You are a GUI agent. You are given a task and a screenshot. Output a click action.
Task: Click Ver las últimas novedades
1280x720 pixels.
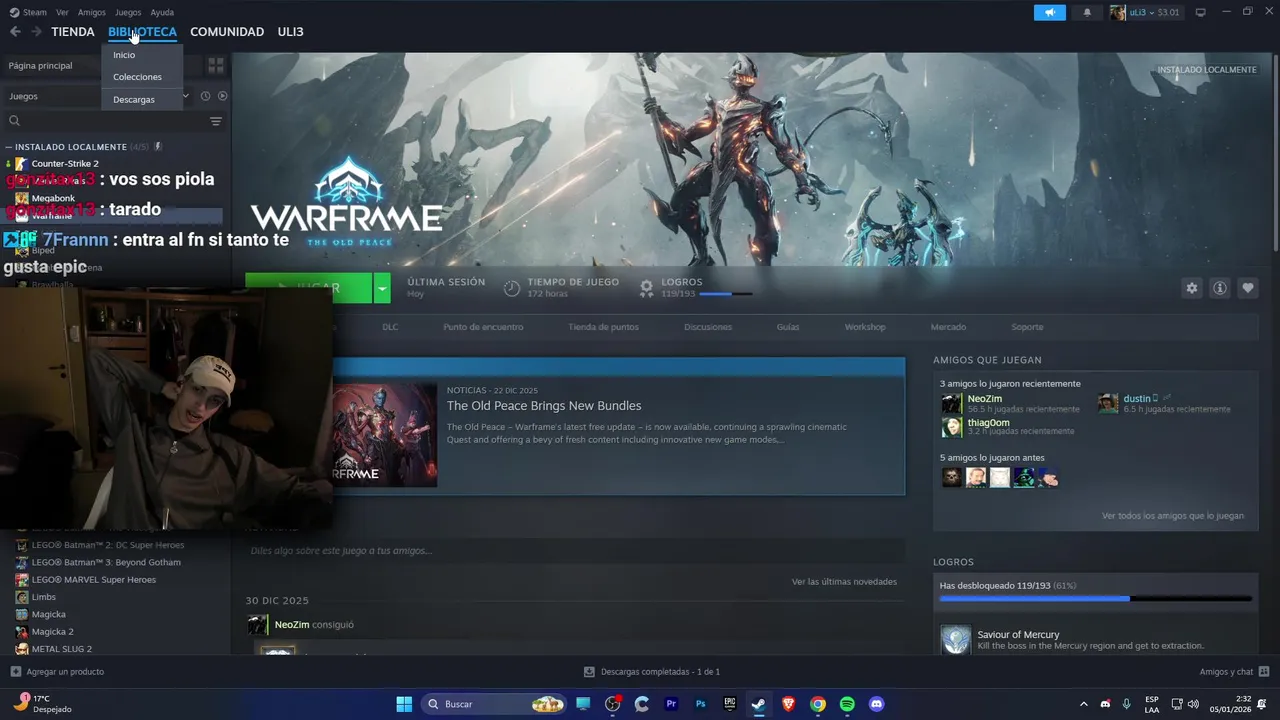[x=844, y=582]
